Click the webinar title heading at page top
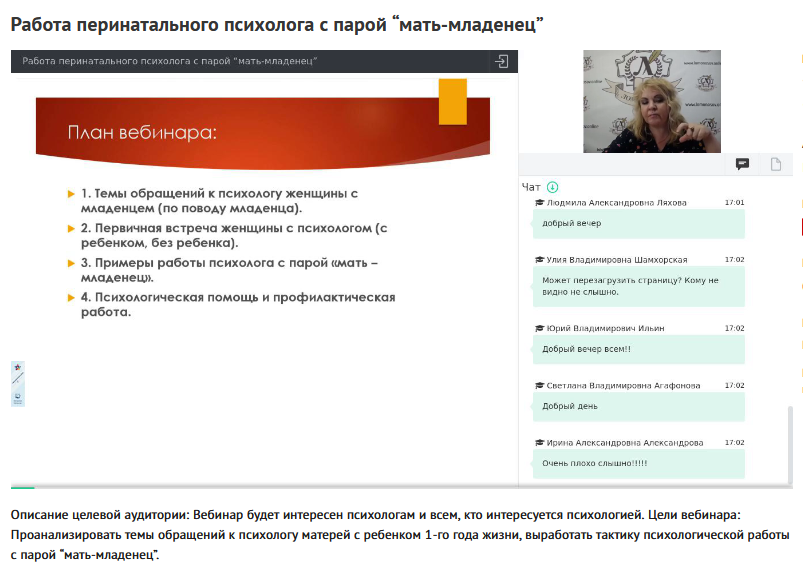Image resolution: width=803 pixels, height=582 pixels. pos(277,23)
